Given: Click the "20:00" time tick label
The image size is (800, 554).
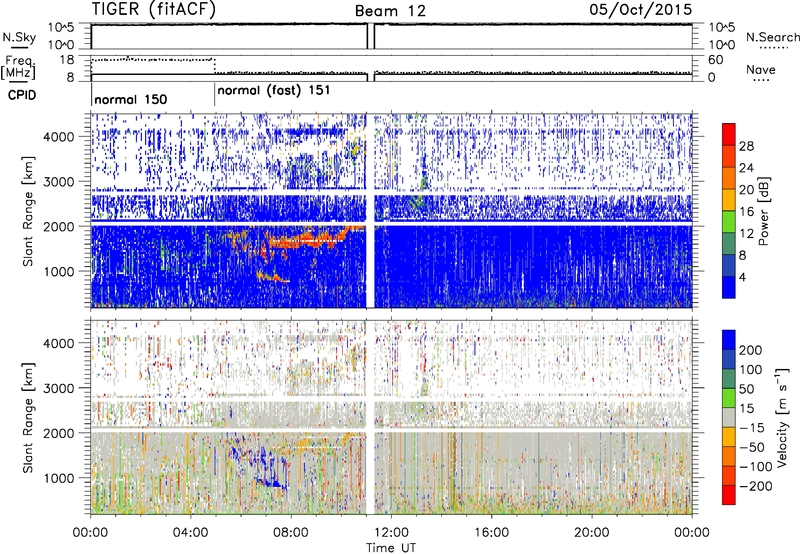Looking at the screenshot, I should pyautogui.click(x=591, y=533).
